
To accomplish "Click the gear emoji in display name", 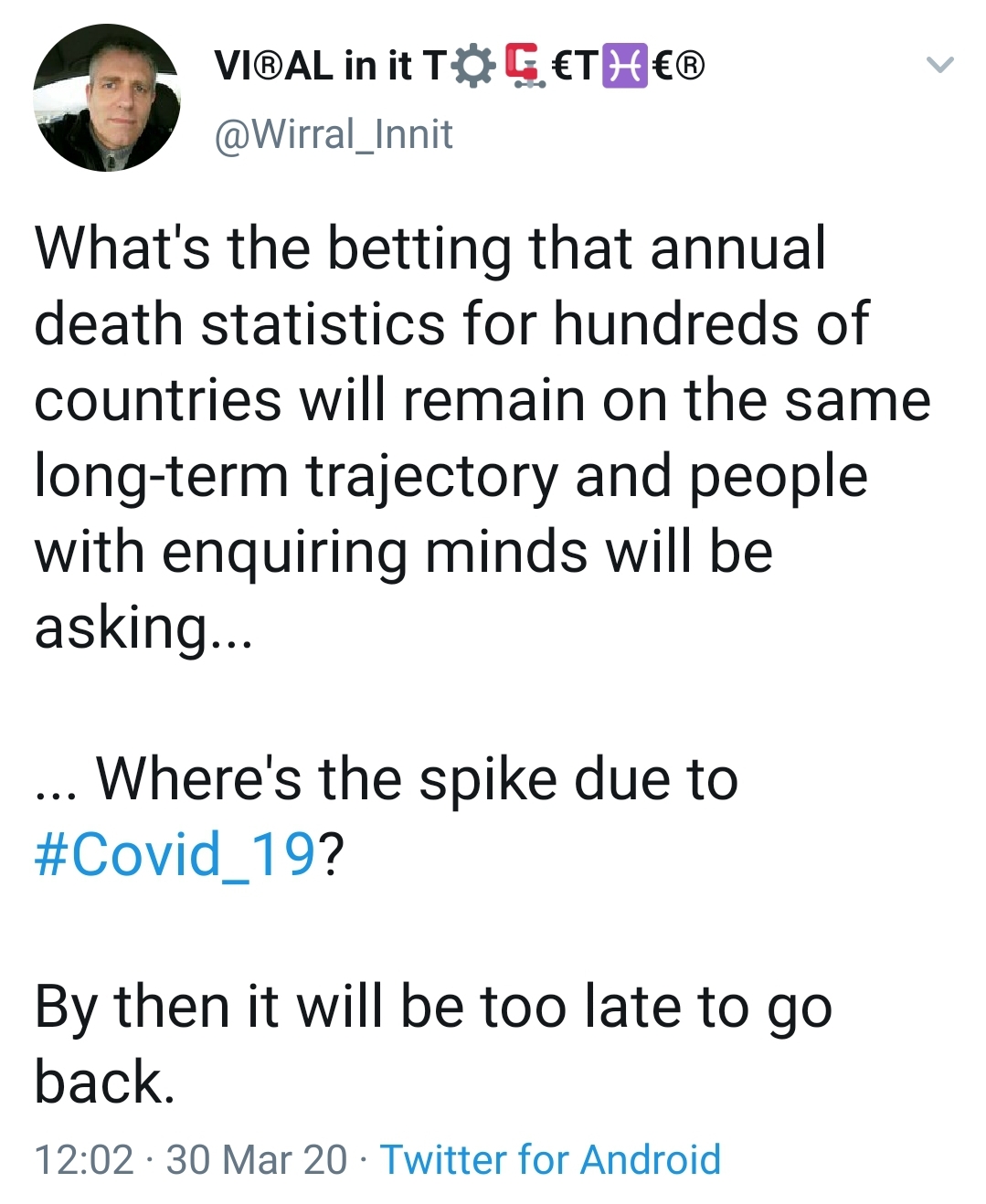I will [x=473, y=67].
